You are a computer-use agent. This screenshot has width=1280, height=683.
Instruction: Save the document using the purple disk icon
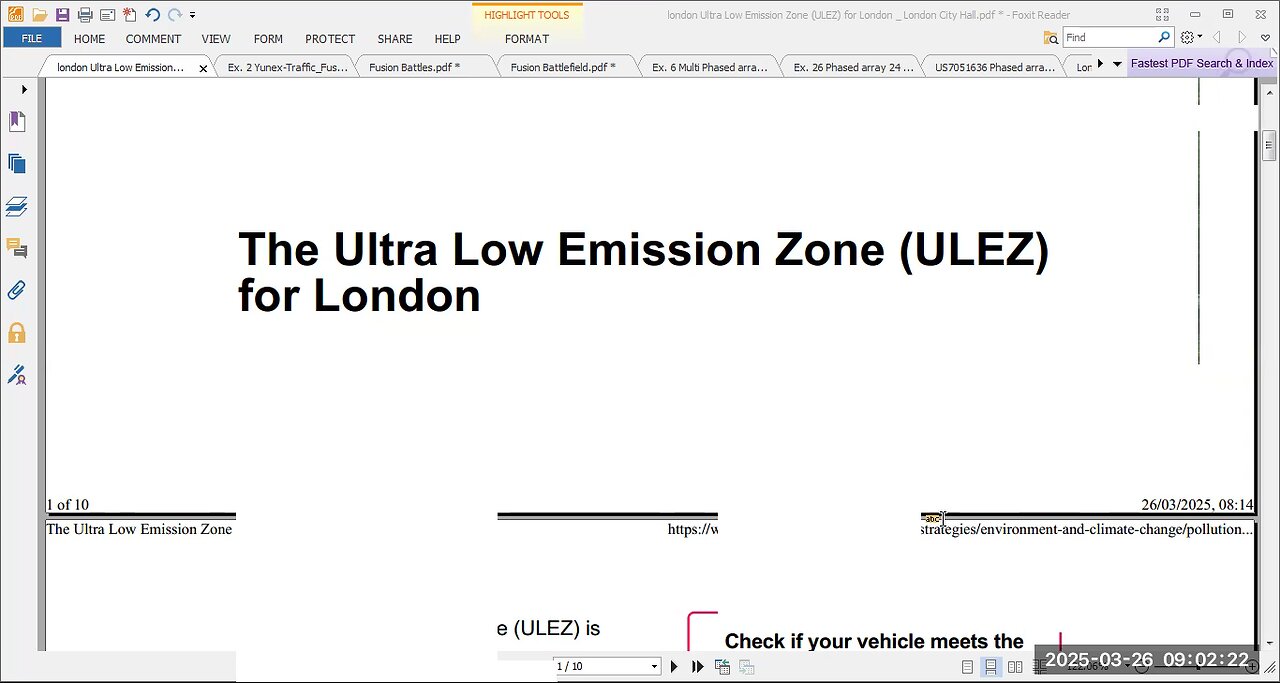[x=62, y=15]
